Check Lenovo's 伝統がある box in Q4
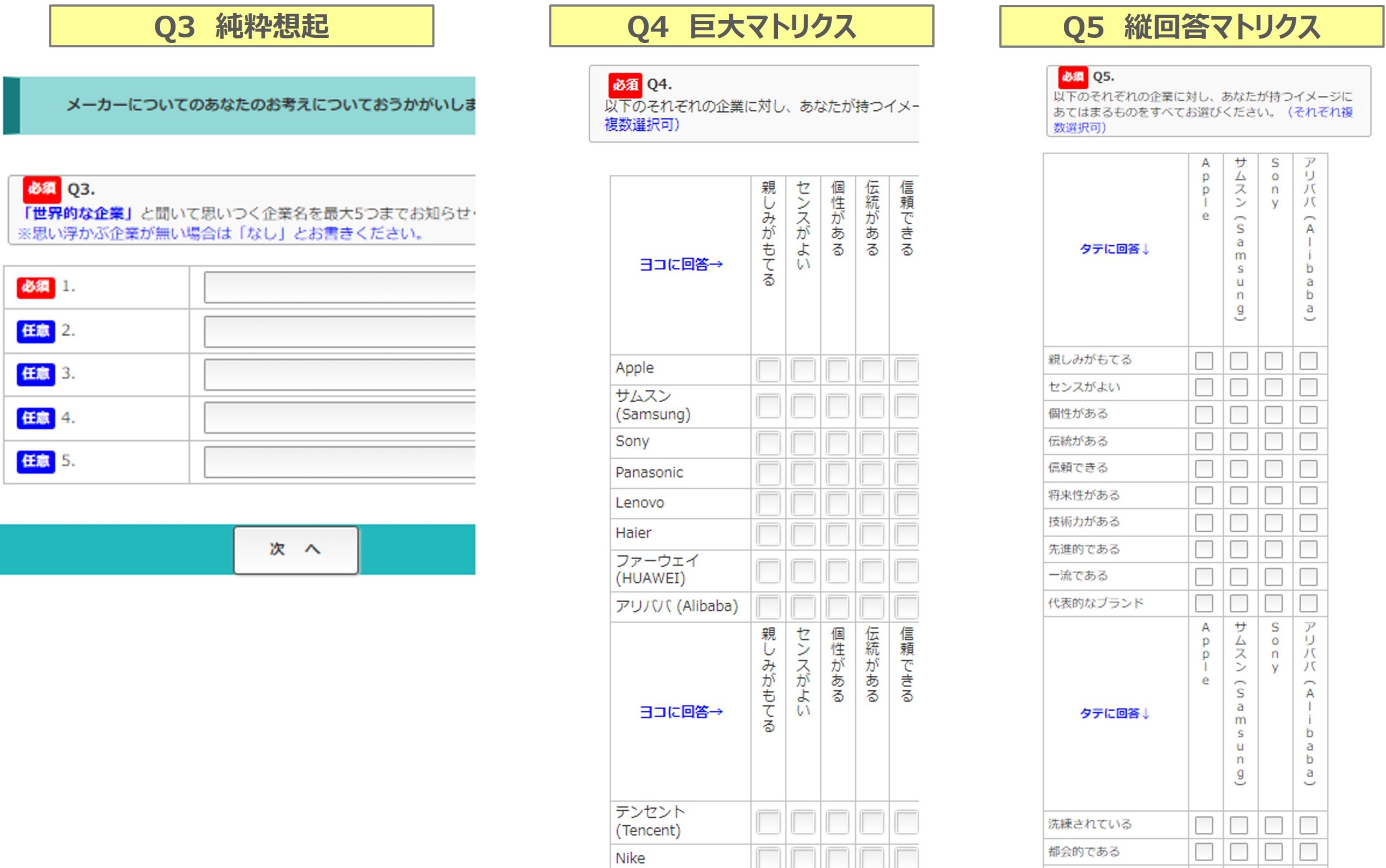 coord(872,504)
